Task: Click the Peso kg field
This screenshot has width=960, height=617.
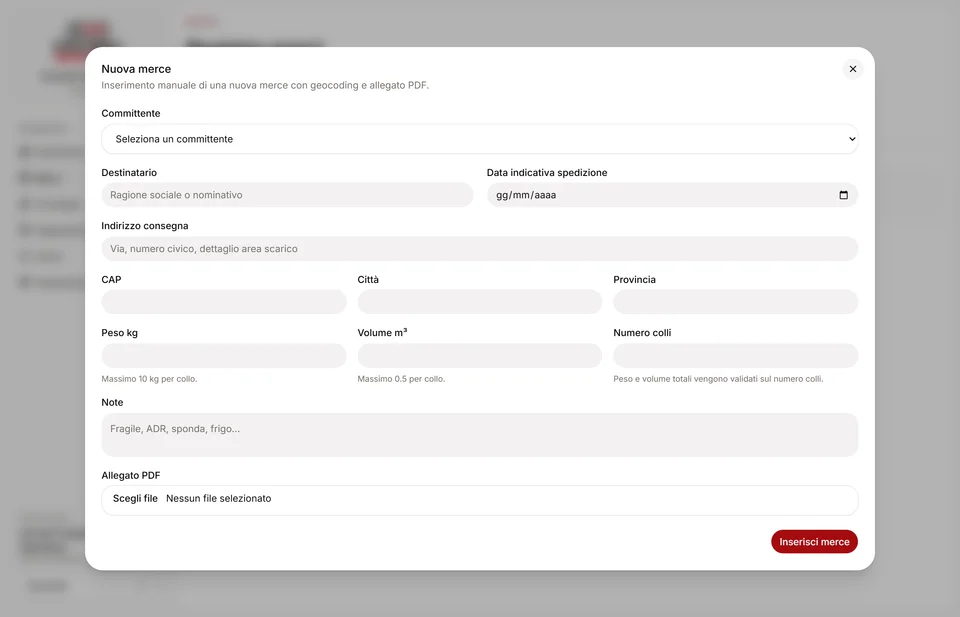Action: click(223, 356)
